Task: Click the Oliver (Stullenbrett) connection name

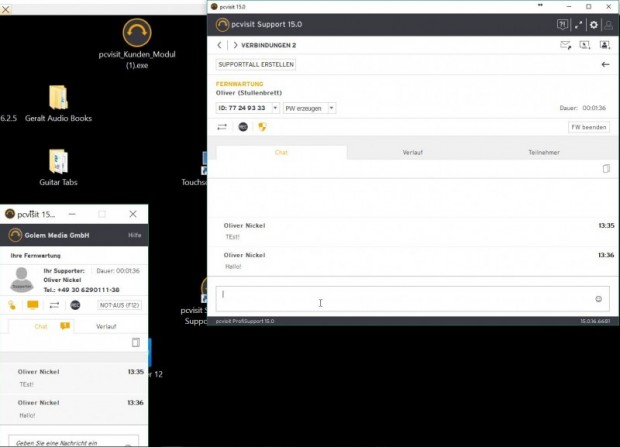Action: (x=249, y=93)
